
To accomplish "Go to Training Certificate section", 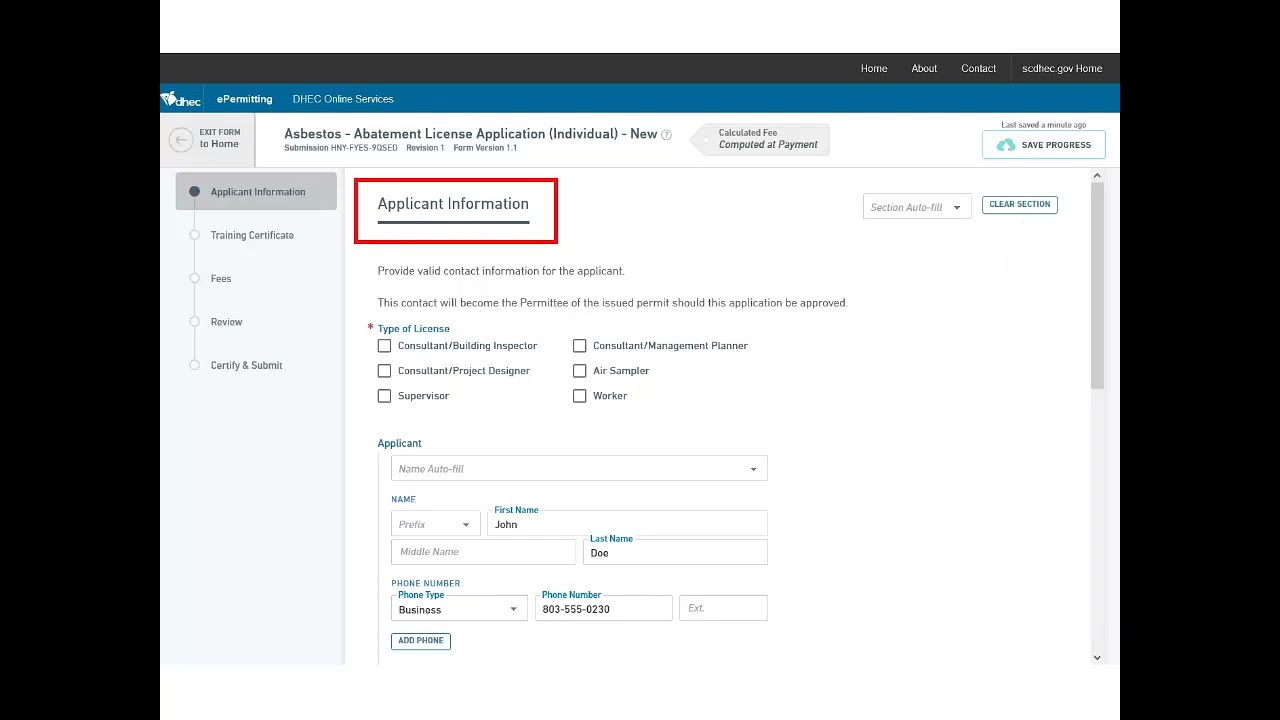I will 252,235.
